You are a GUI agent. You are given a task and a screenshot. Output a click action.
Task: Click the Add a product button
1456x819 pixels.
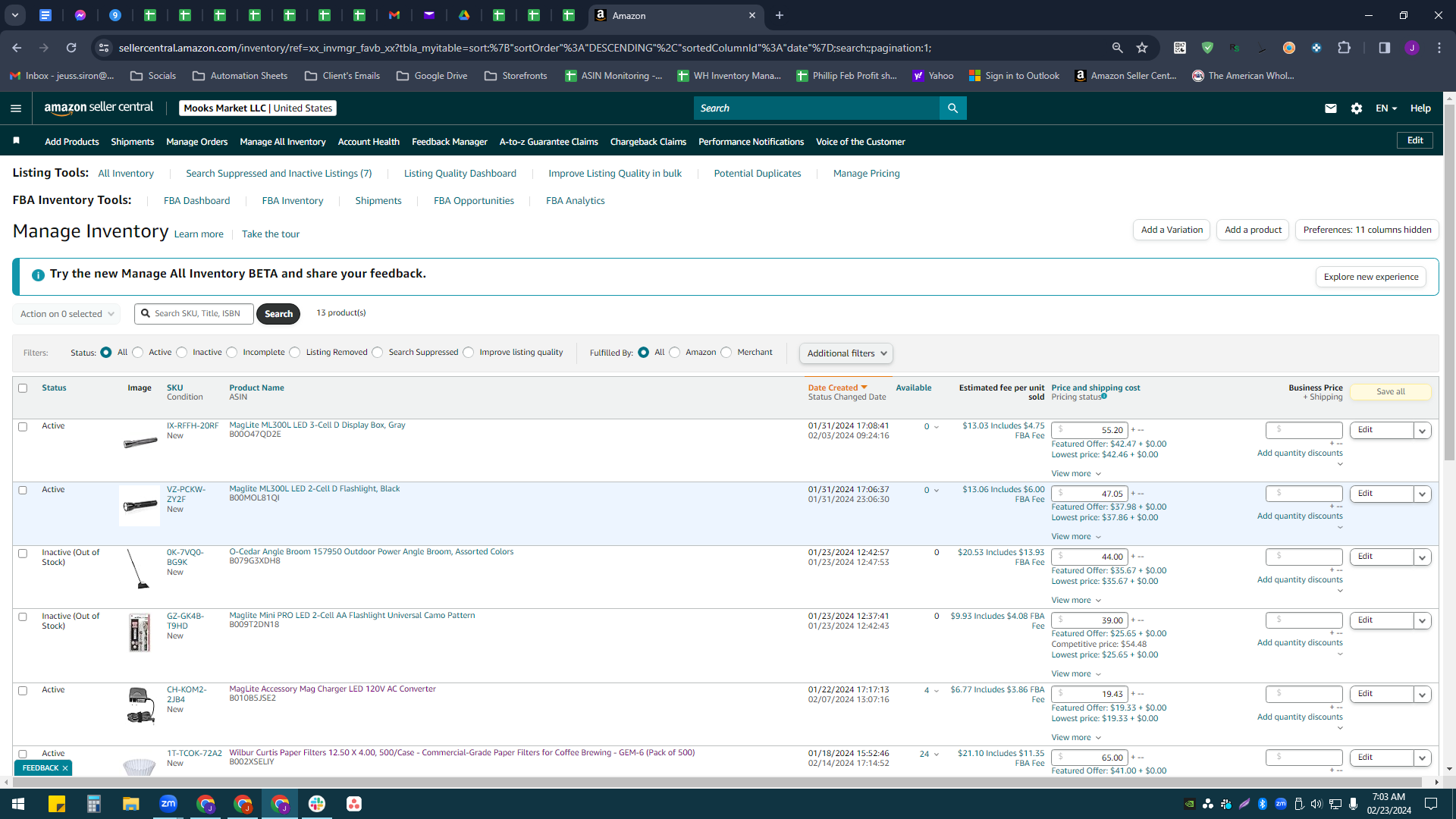[1253, 230]
